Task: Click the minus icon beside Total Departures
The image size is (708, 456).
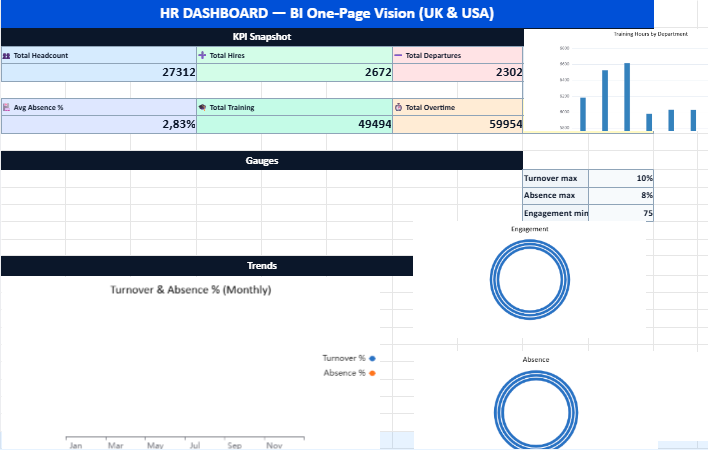Action: coord(398,56)
